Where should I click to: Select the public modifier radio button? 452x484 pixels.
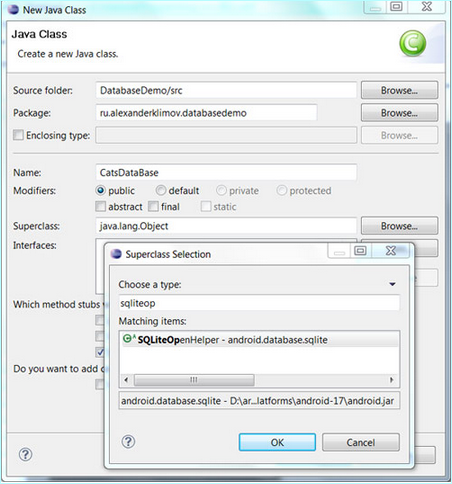100,190
